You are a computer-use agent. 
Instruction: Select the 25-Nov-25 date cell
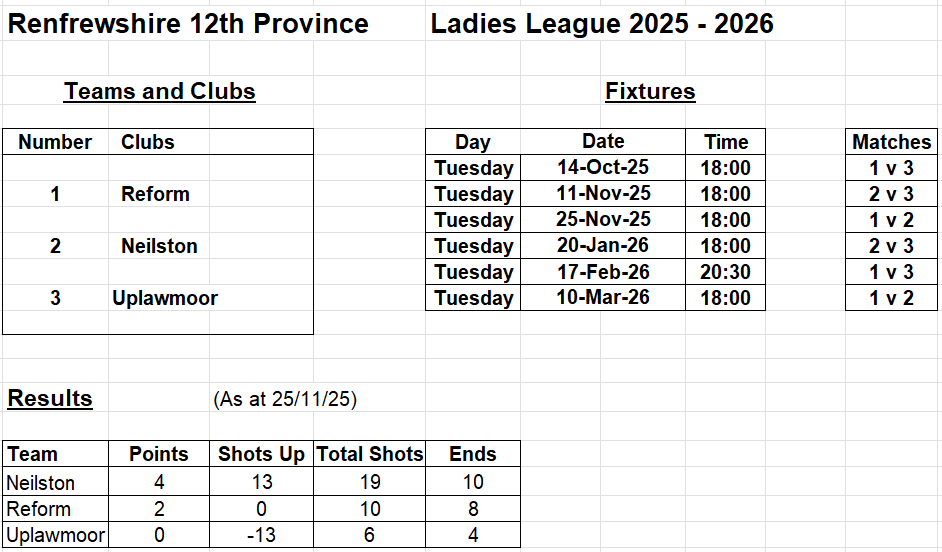[x=603, y=220]
